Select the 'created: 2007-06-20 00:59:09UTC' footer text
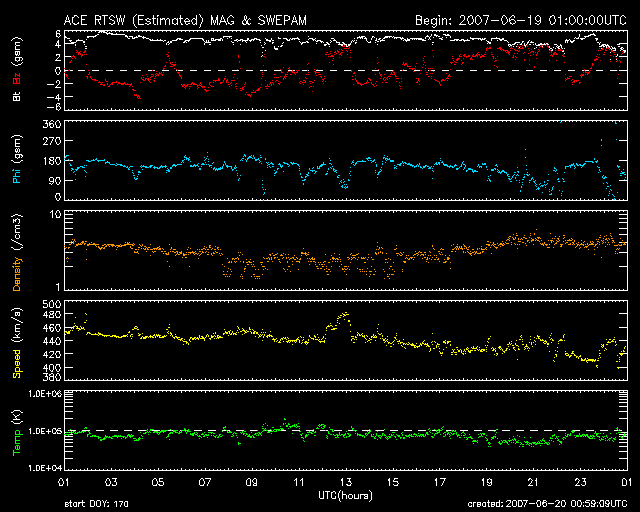This screenshot has height=512, width=640. [x=547, y=504]
